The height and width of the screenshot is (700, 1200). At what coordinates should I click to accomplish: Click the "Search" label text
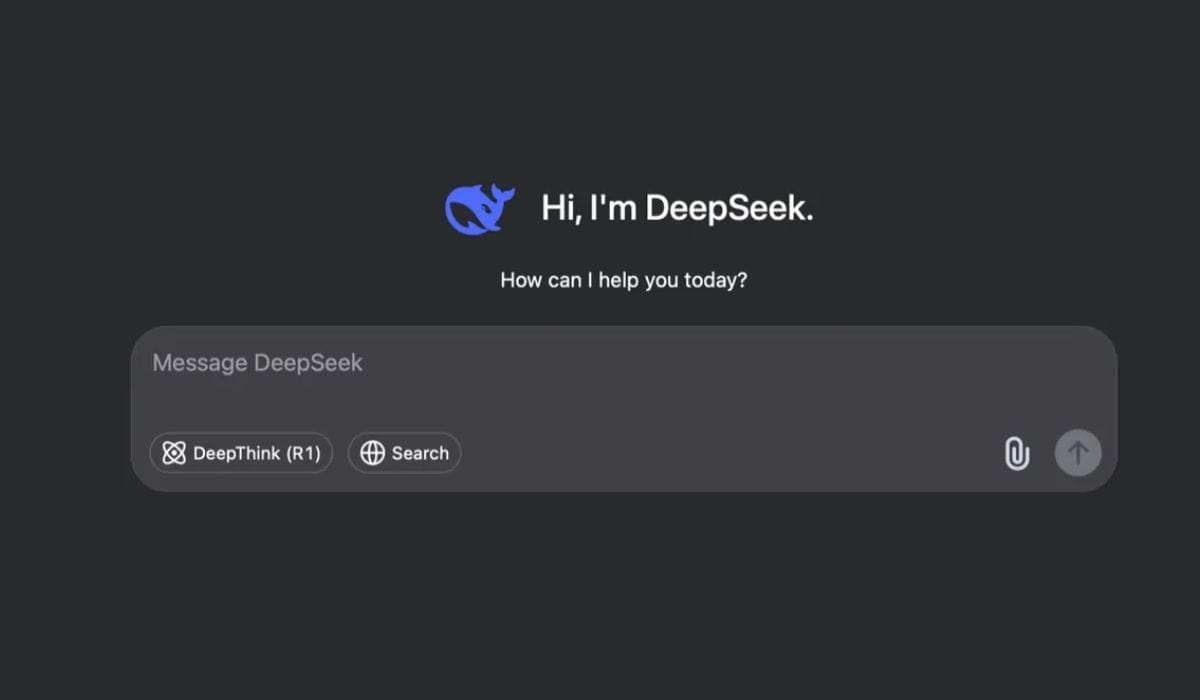pyautogui.click(x=420, y=453)
